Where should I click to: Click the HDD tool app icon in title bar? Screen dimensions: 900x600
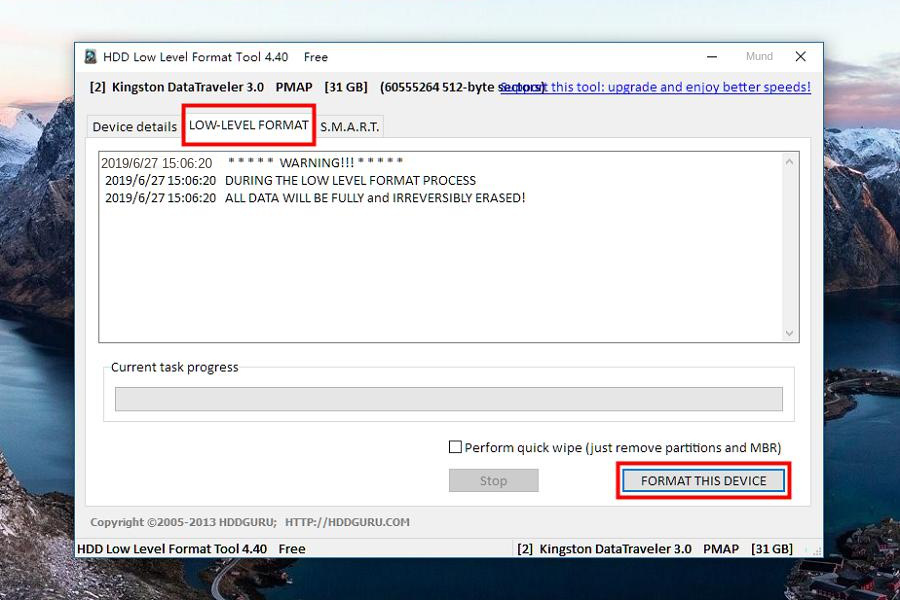click(x=90, y=56)
